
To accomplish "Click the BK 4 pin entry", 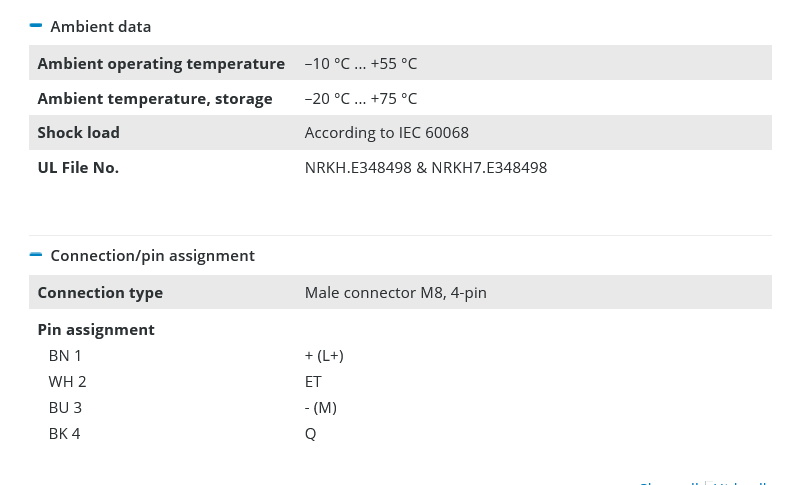I will [64, 434].
